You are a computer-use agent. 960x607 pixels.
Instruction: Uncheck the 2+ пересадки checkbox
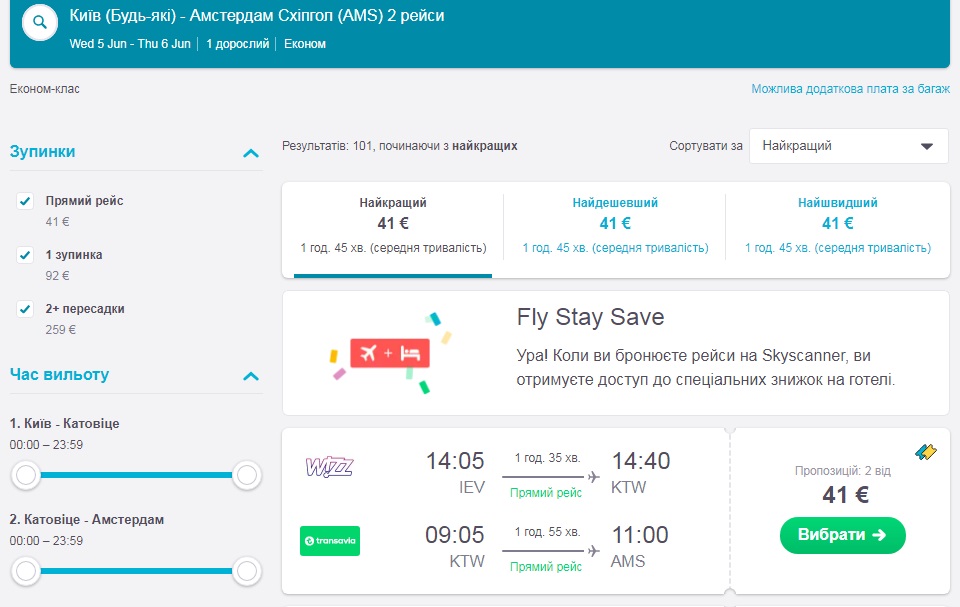(x=26, y=309)
